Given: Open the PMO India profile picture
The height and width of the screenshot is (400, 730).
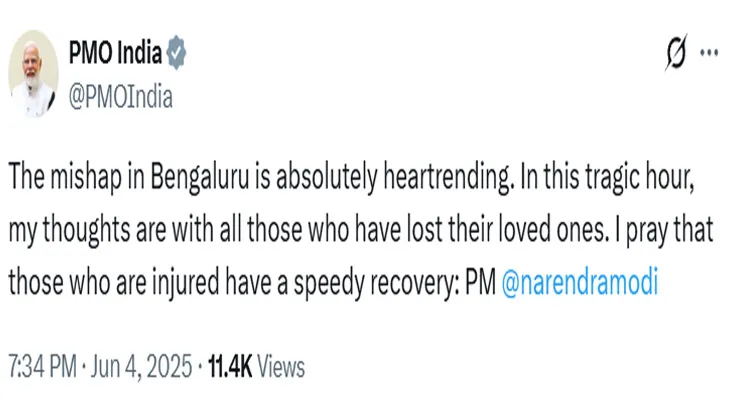Looking at the screenshot, I should pos(33,74).
